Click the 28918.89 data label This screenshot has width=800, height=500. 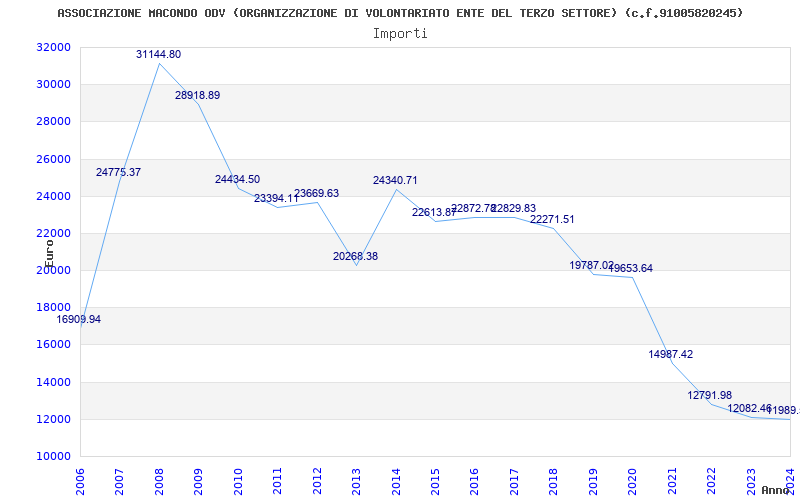pos(197,95)
